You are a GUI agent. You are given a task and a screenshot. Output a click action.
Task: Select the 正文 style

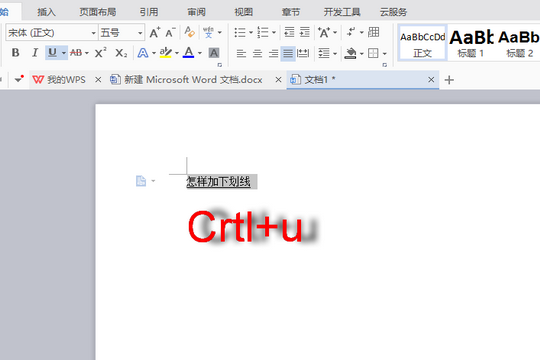click(x=423, y=43)
